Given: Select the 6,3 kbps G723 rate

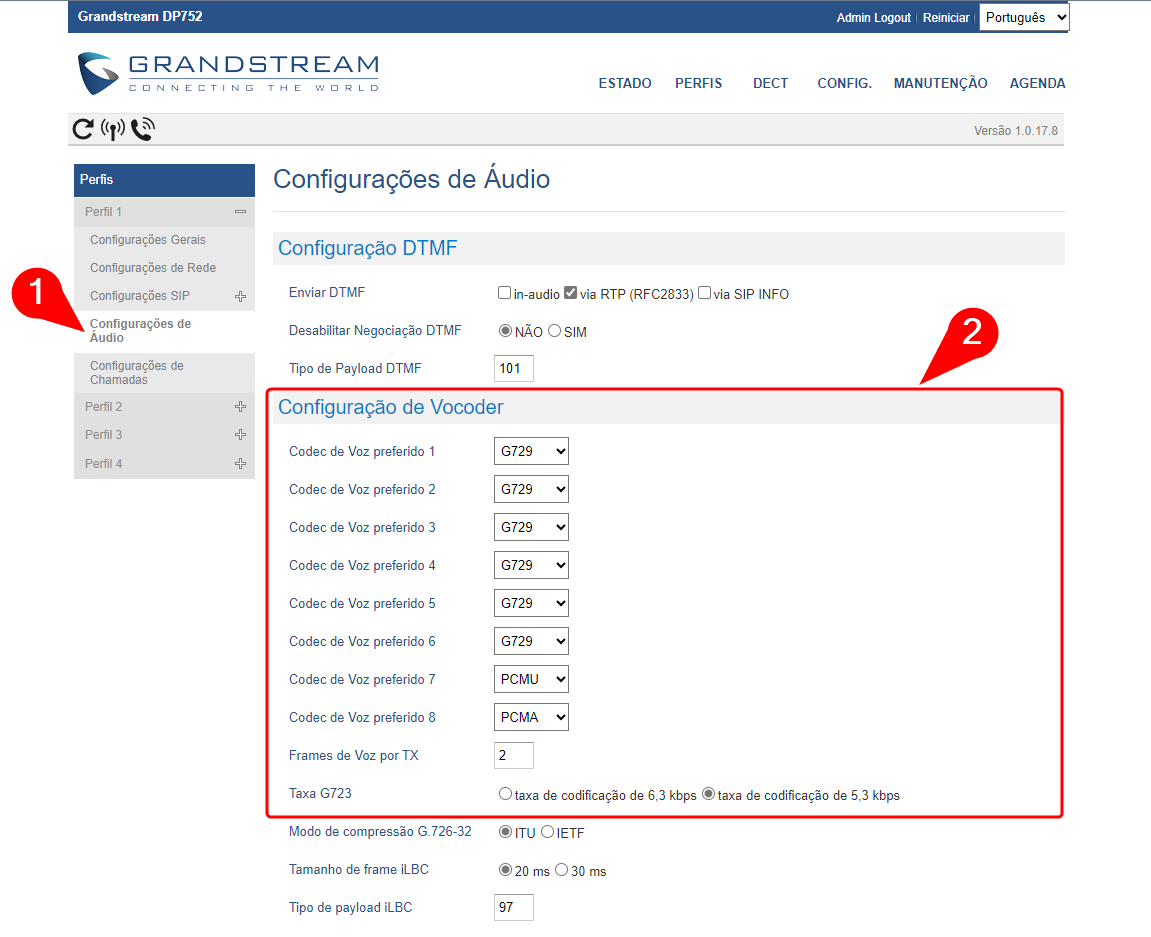Looking at the screenshot, I should point(505,795).
